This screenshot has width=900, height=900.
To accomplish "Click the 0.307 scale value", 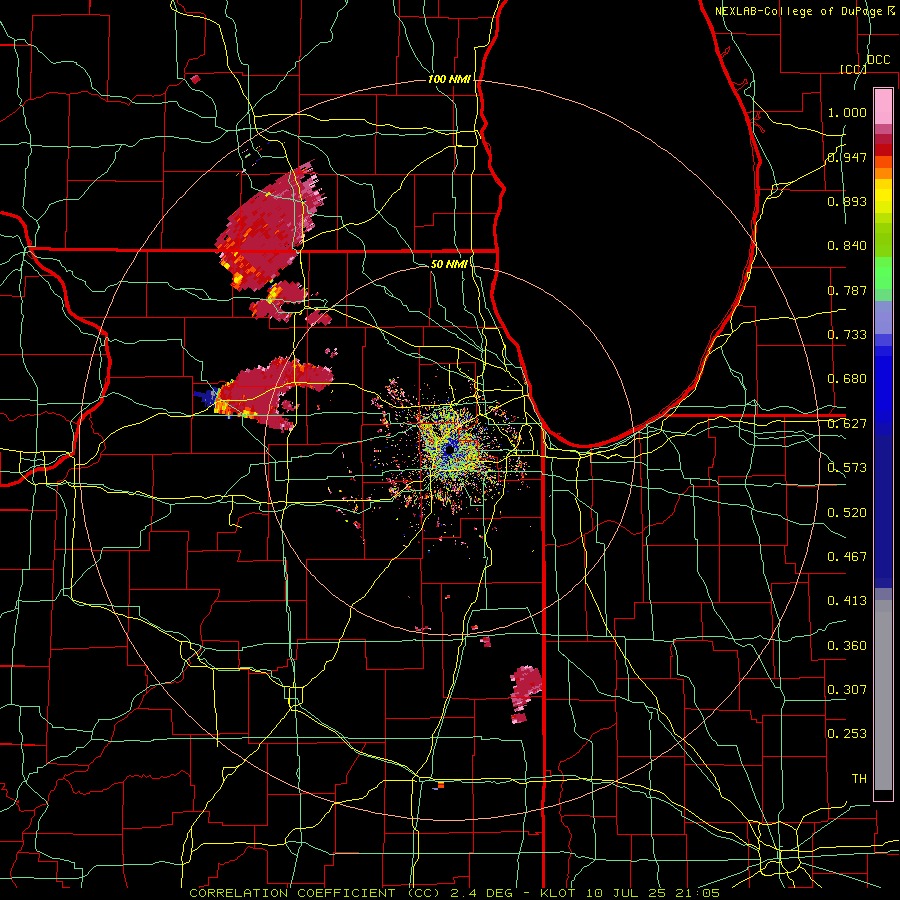I will pos(847,690).
